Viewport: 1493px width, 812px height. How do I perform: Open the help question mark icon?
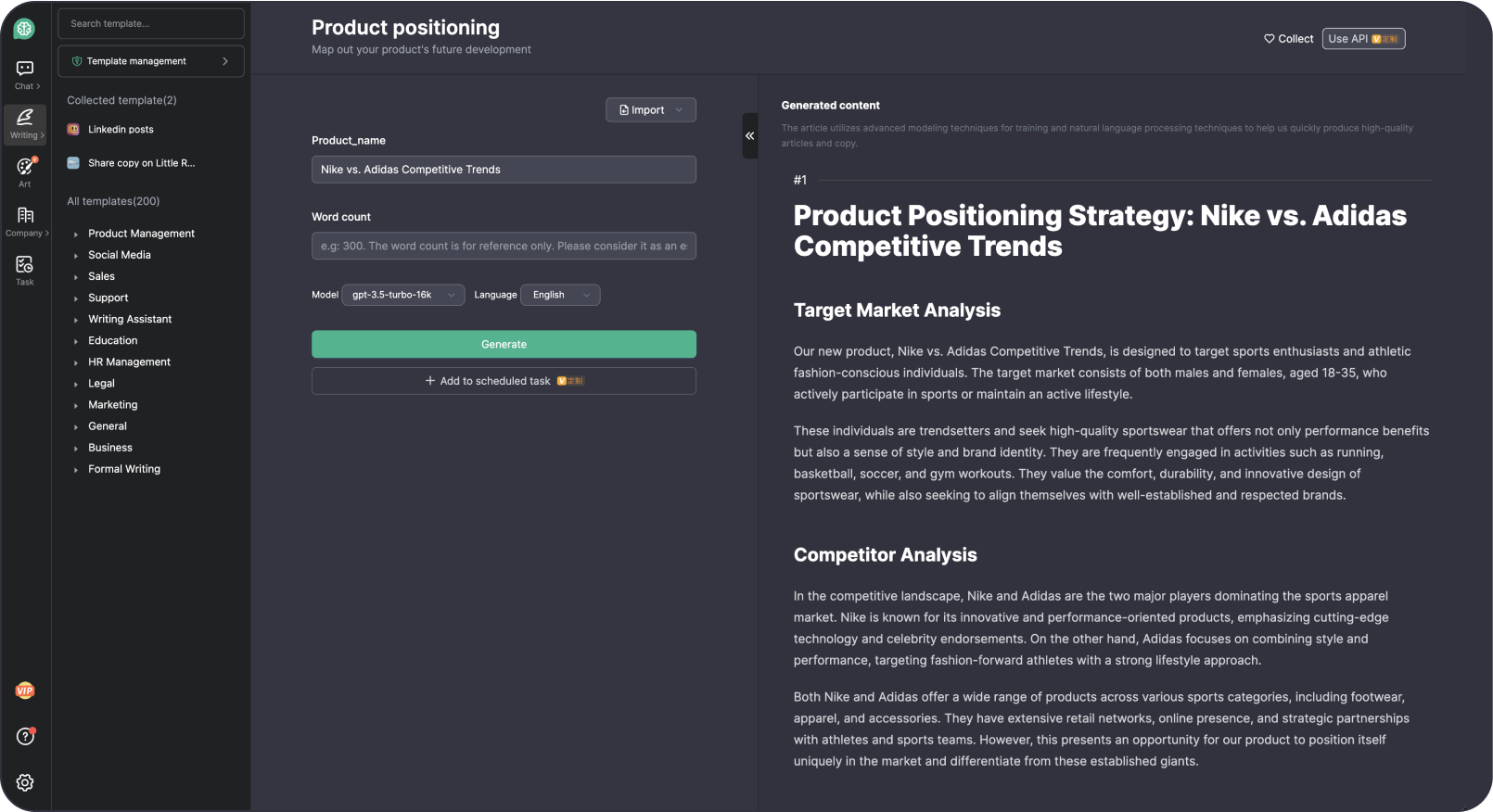(x=25, y=736)
